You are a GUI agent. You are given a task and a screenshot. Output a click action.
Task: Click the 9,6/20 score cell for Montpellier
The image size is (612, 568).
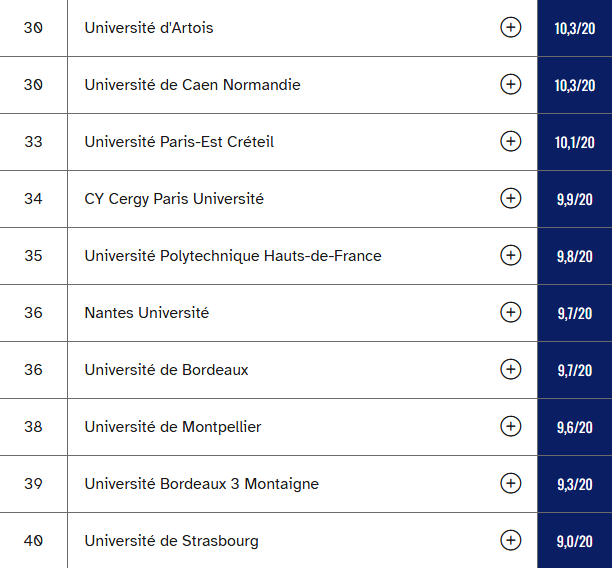575,427
